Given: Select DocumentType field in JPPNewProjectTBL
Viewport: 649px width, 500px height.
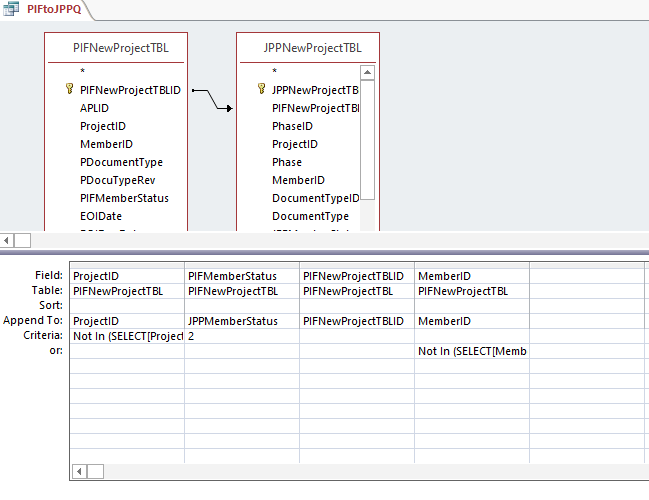Looking at the screenshot, I should pyautogui.click(x=310, y=216).
